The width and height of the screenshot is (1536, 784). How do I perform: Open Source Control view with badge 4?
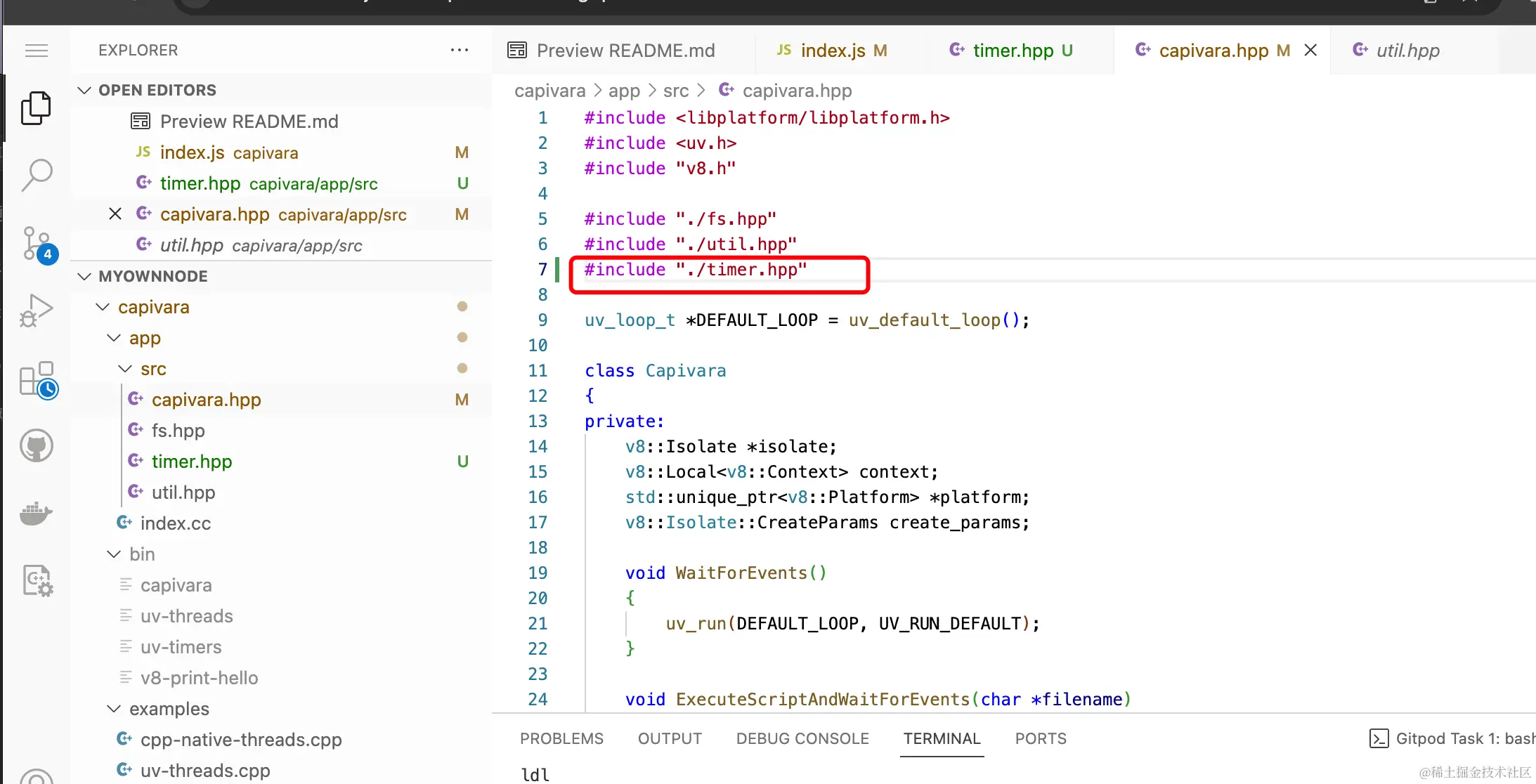tap(36, 244)
